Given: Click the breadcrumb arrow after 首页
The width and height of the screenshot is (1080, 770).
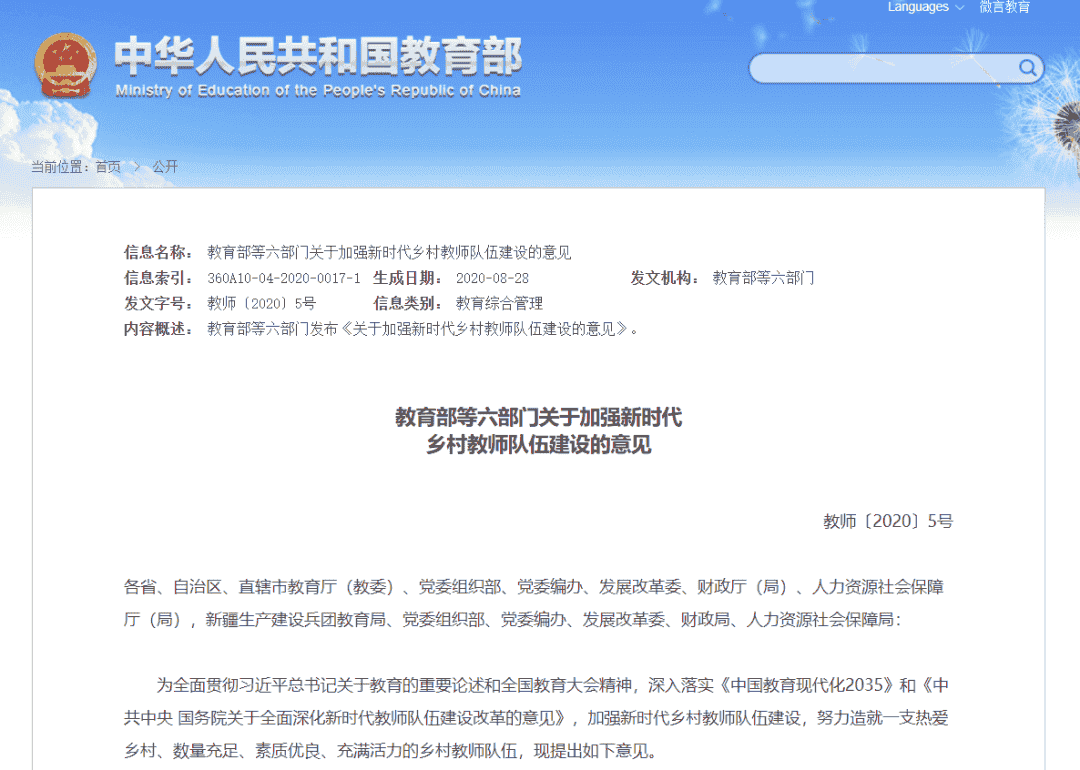Looking at the screenshot, I should [x=136, y=167].
